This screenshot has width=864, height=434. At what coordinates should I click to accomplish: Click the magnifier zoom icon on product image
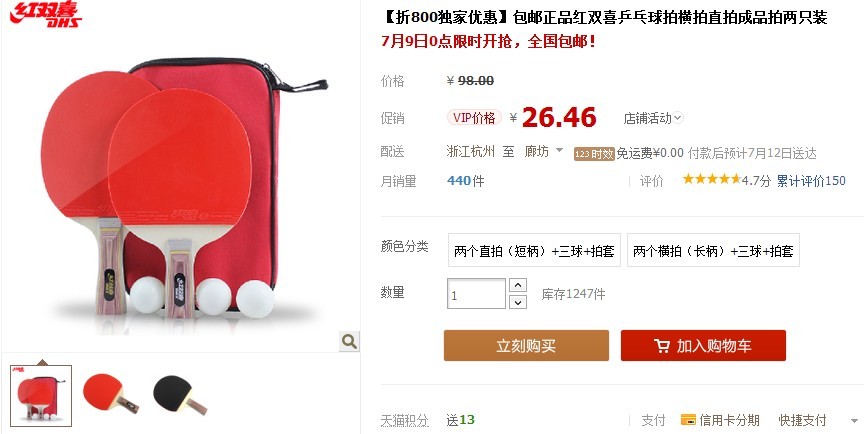(349, 341)
